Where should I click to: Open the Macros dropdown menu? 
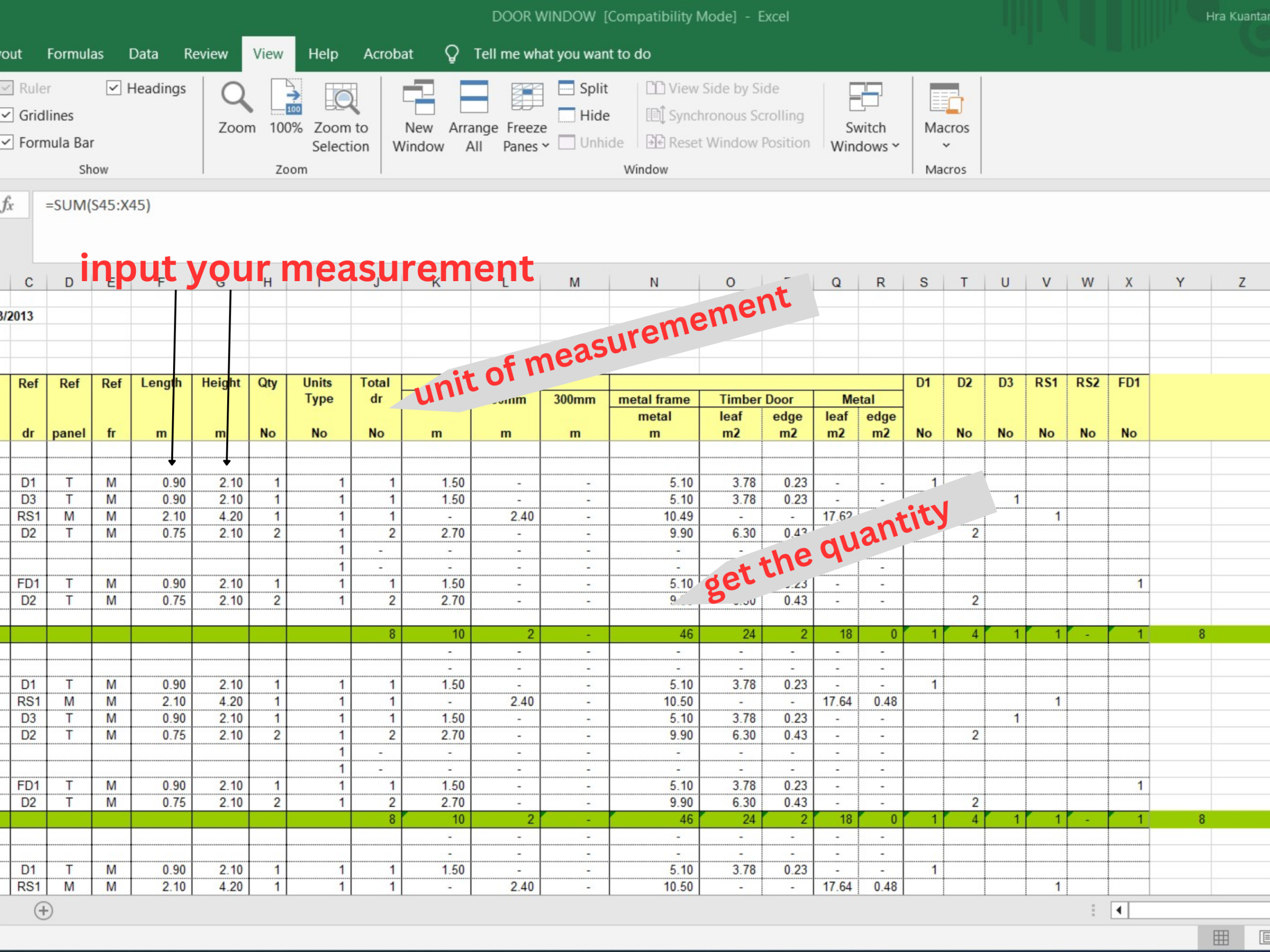pyautogui.click(x=946, y=146)
